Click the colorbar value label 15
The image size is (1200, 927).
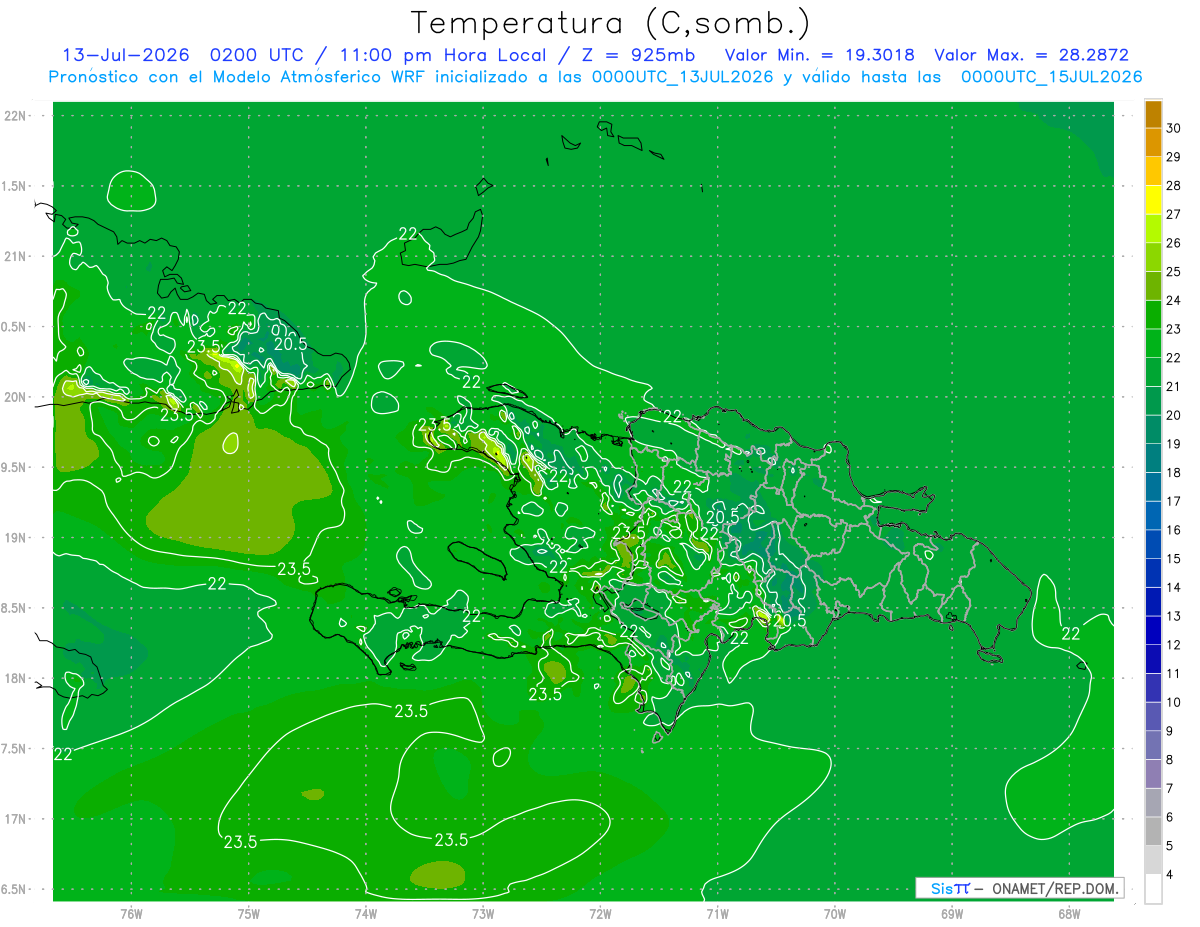(x=1174, y=558)
